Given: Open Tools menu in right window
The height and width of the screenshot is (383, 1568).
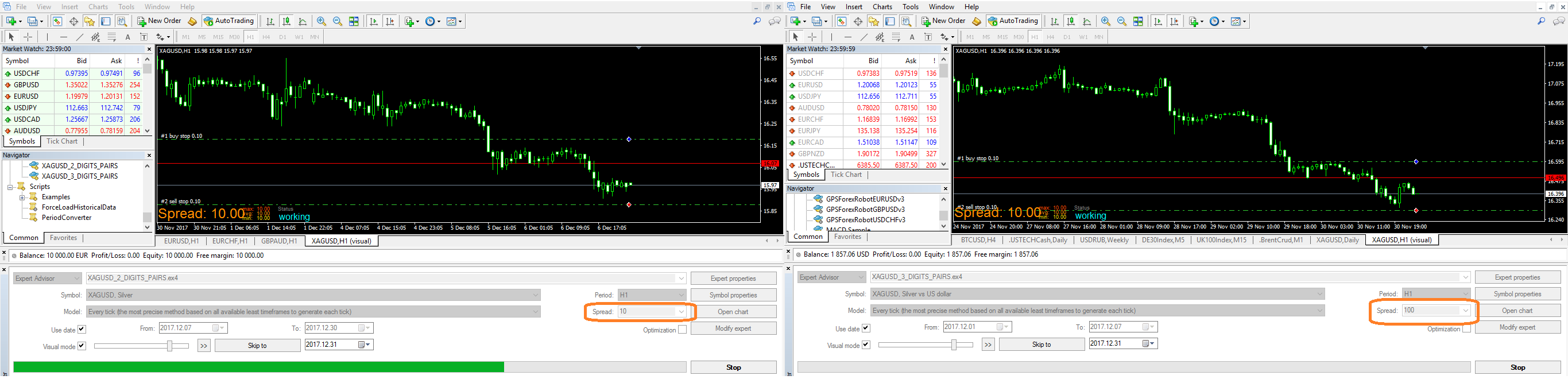Looking at the screenshot, I should (x=911, y=7).
